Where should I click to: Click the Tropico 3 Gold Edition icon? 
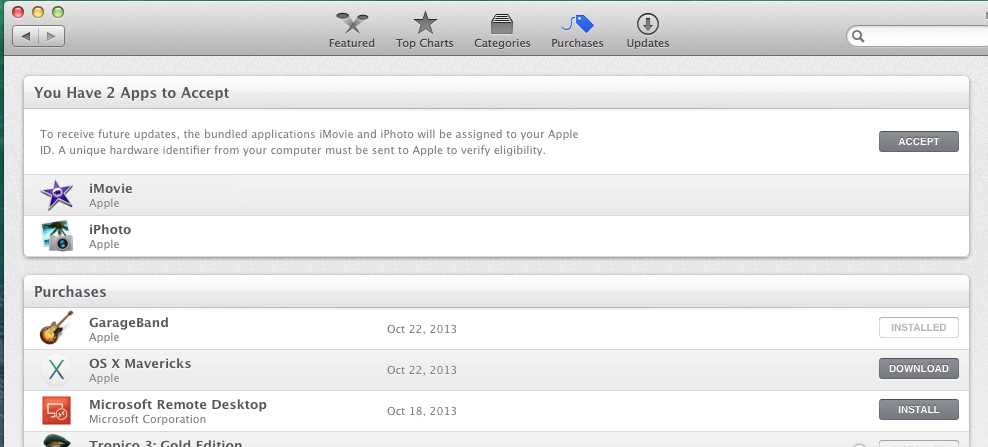click(57, 441)
